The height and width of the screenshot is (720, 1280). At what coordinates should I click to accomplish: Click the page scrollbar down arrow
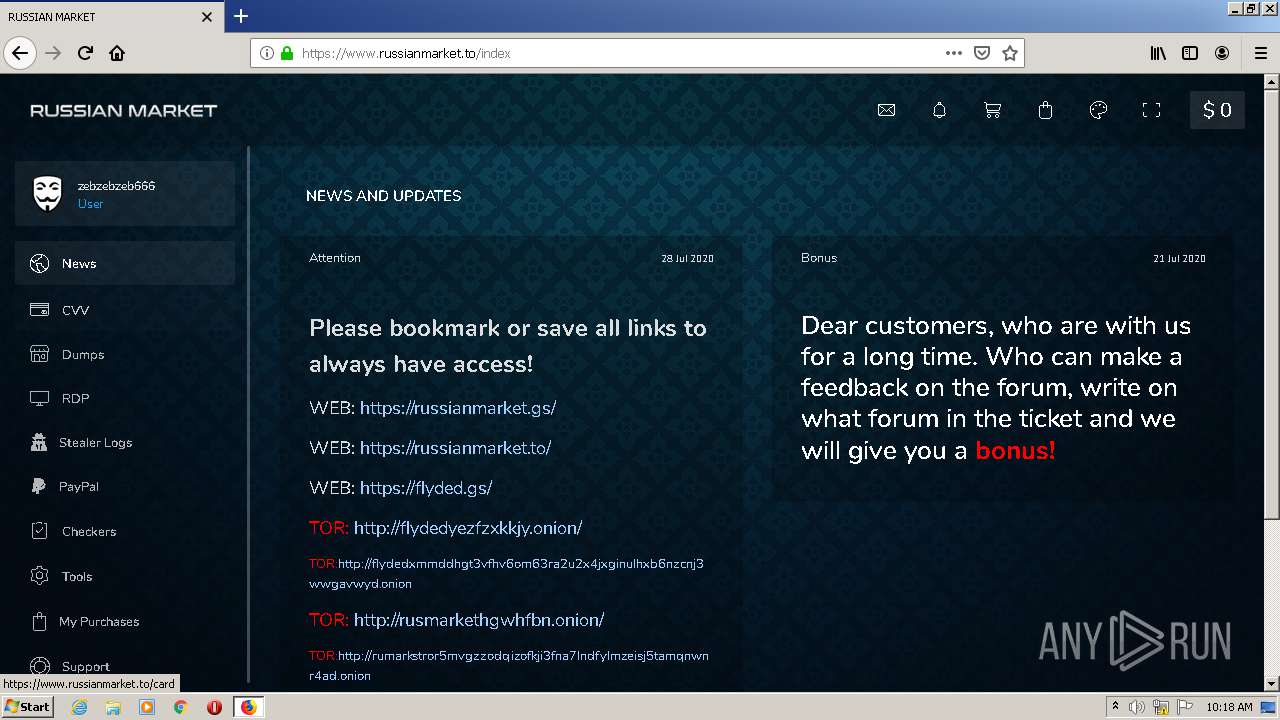[1272, 684]
